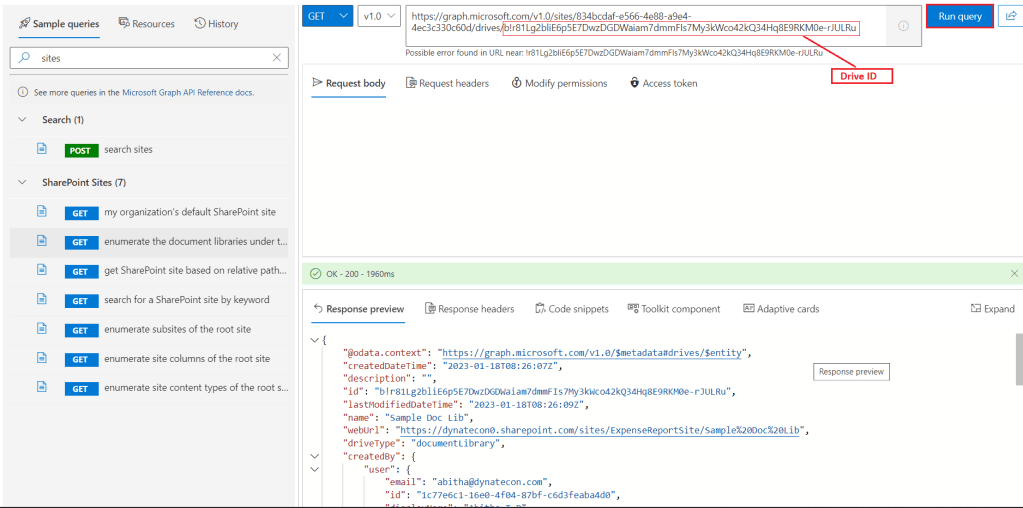Open the Code snippets tab
The height and width of the screenshot is (508, 1023).
[571, 309]
